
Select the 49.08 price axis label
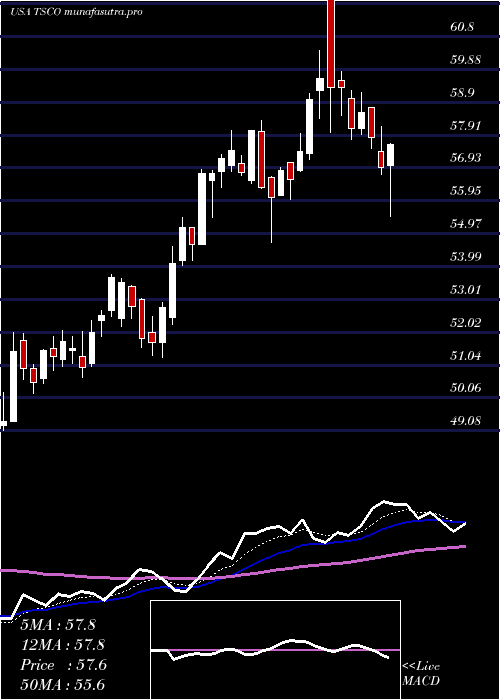[466, 421]
